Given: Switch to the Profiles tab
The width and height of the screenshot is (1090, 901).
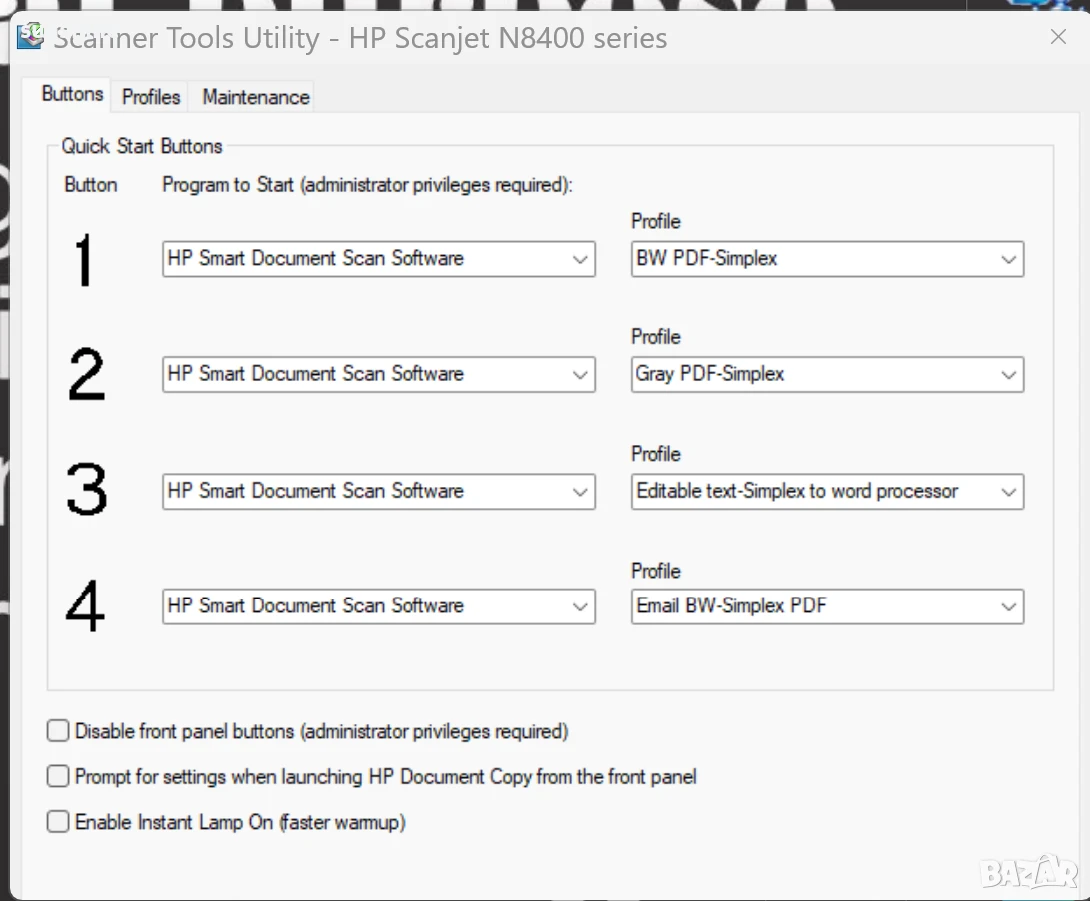Looking at the screenshot, I should (x=151, y=97).
